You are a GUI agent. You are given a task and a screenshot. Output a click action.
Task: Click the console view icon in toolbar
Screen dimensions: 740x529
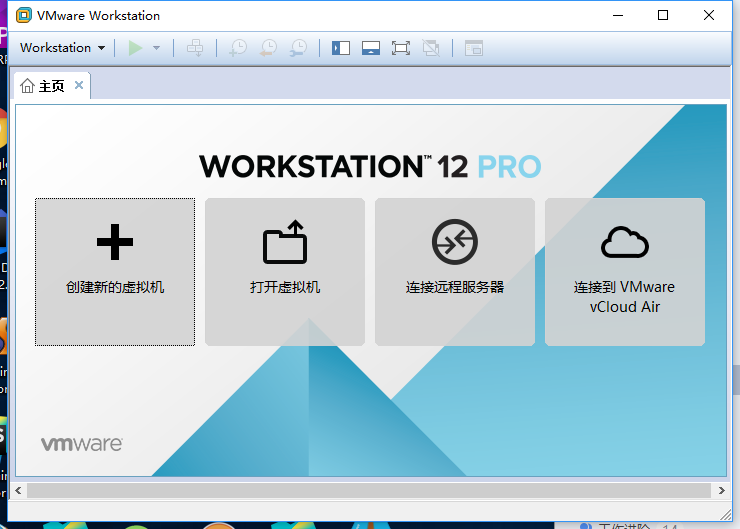[x=473, y=48]
